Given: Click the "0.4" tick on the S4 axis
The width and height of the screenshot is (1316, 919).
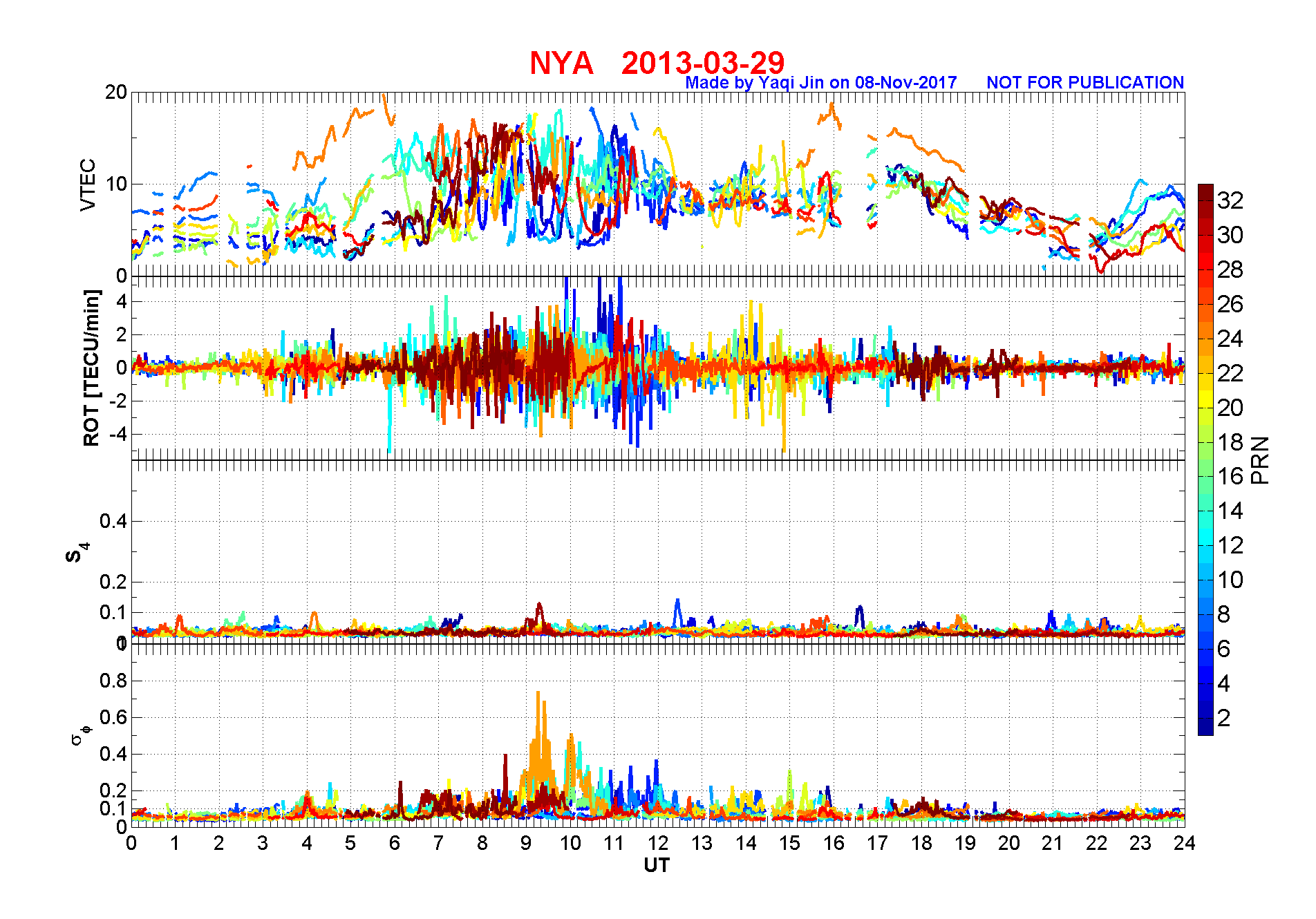Looking at the screenshot, I should coord(113,521).
